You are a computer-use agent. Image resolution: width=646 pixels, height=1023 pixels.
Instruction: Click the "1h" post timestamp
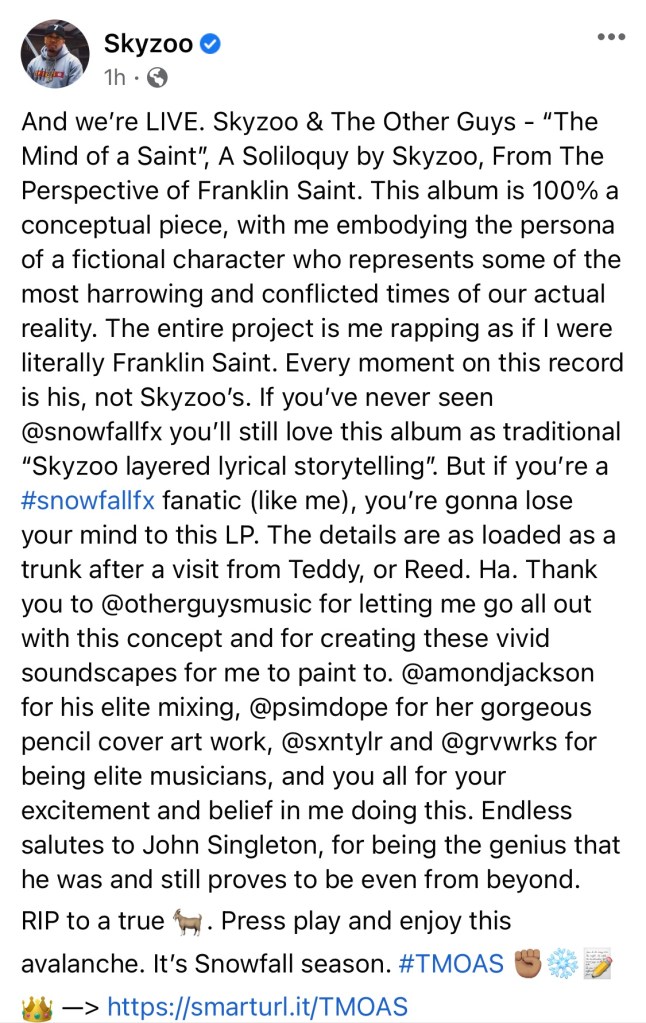[115, 77]
